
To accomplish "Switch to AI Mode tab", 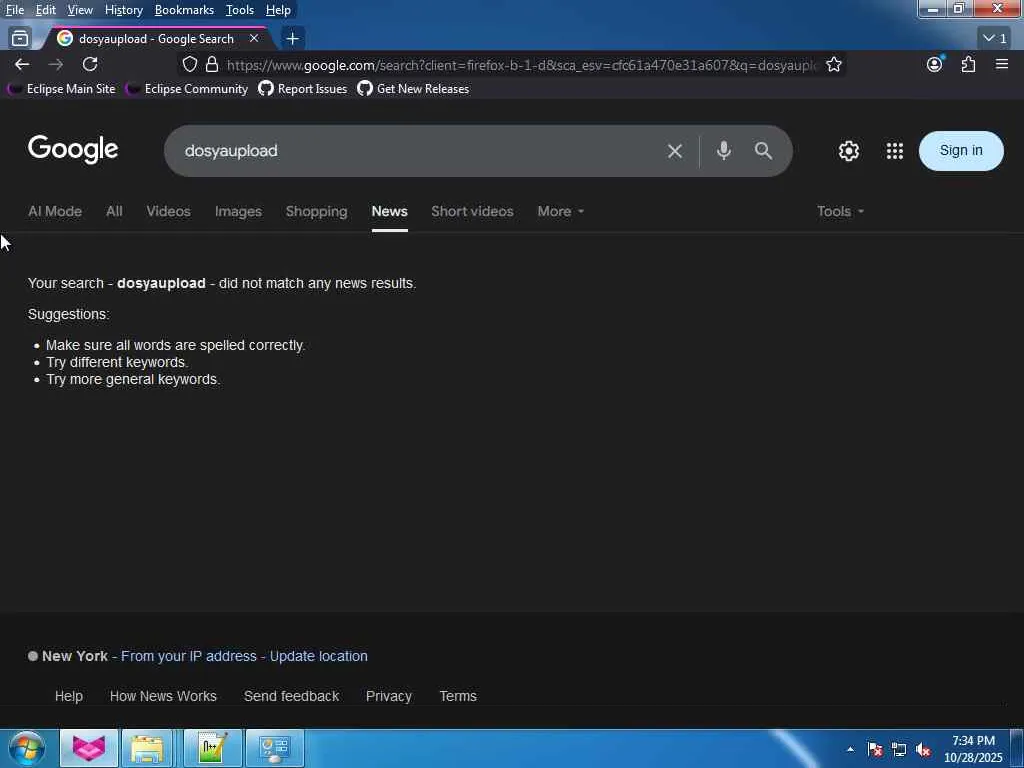I will (x=55, y=212).
